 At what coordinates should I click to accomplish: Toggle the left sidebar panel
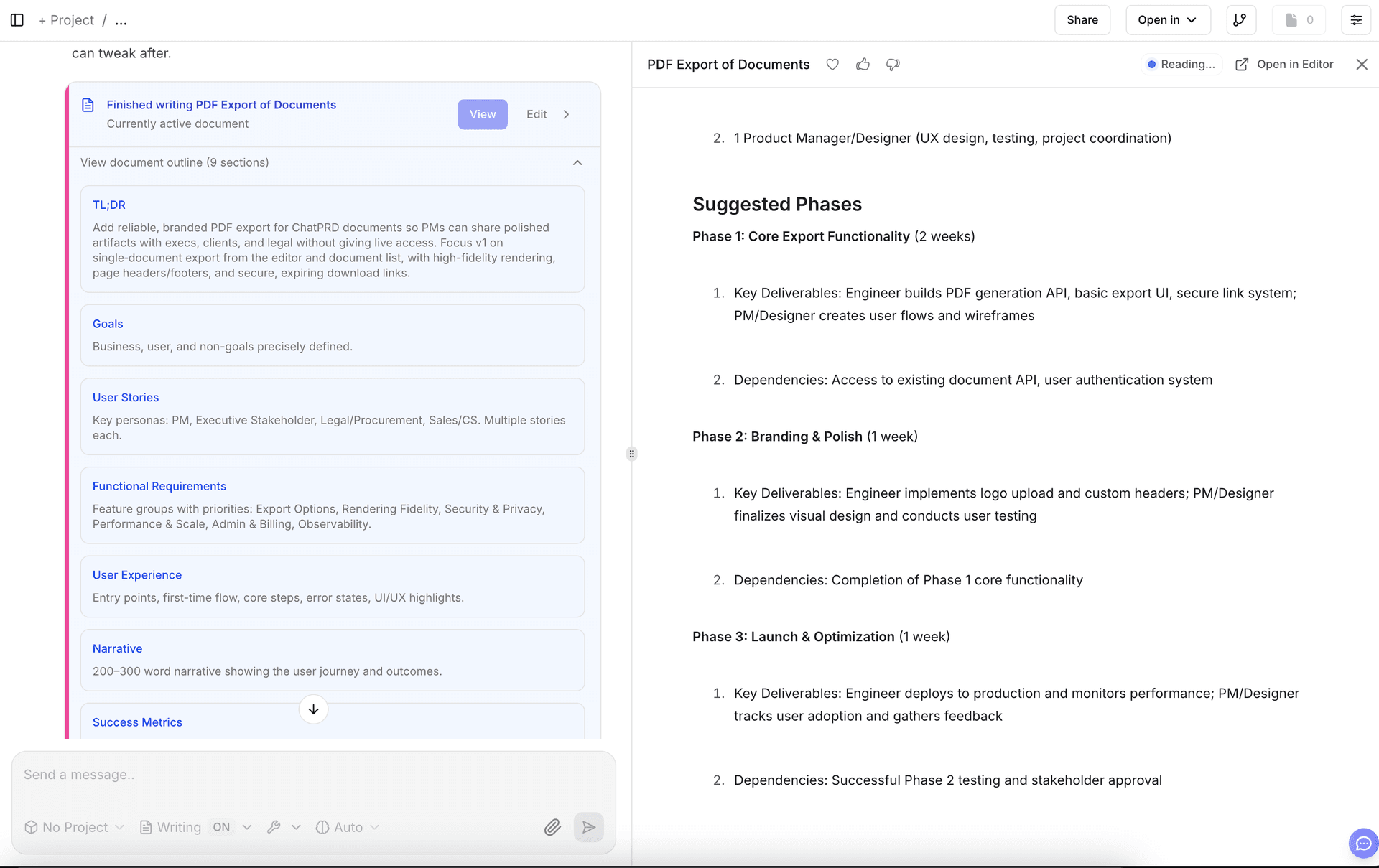pos(17,19)
